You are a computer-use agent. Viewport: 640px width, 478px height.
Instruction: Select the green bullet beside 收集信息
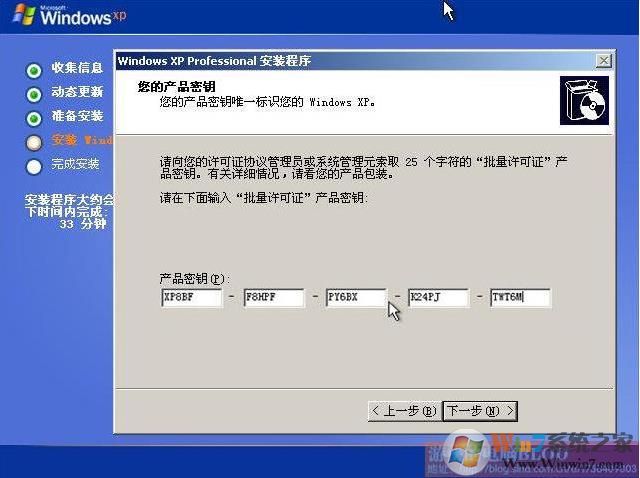pos(34,69)
